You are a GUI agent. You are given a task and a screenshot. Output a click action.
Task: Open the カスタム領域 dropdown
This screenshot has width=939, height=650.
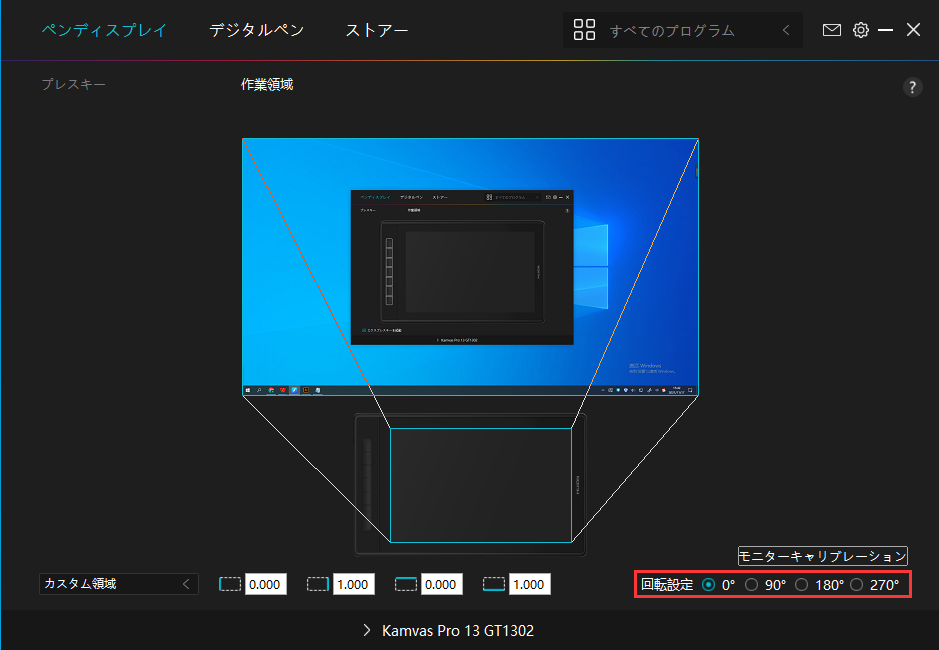118,584
